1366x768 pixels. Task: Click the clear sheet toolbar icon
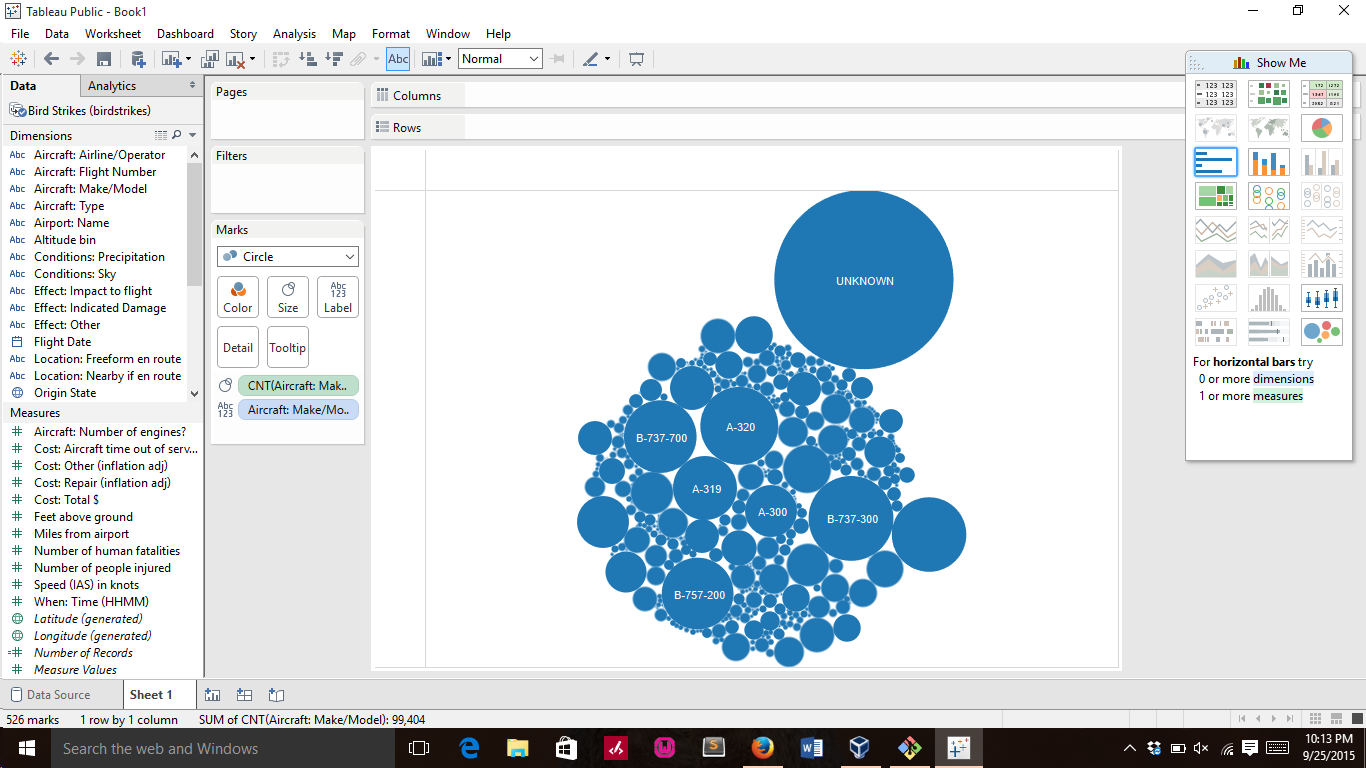point(236,59)
